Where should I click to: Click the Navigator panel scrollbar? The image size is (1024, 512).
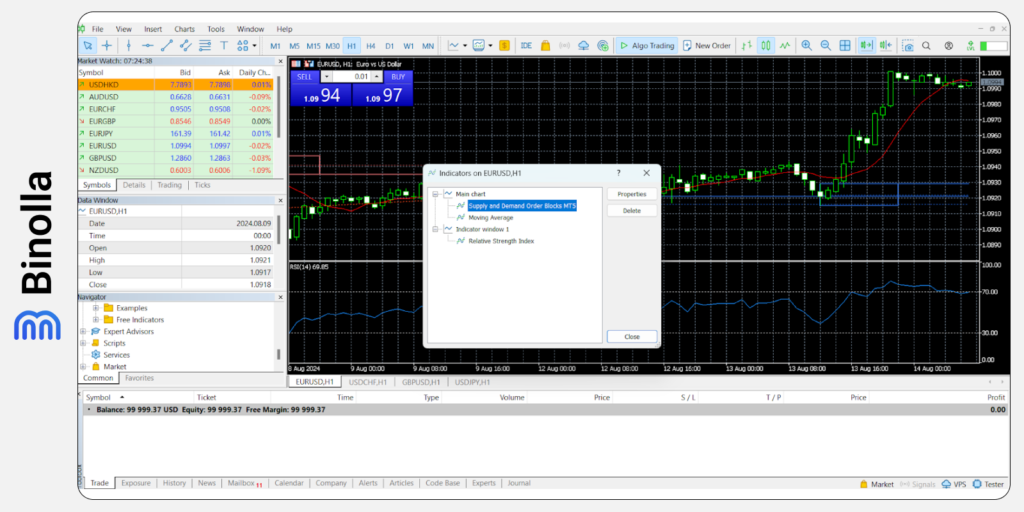279,354
